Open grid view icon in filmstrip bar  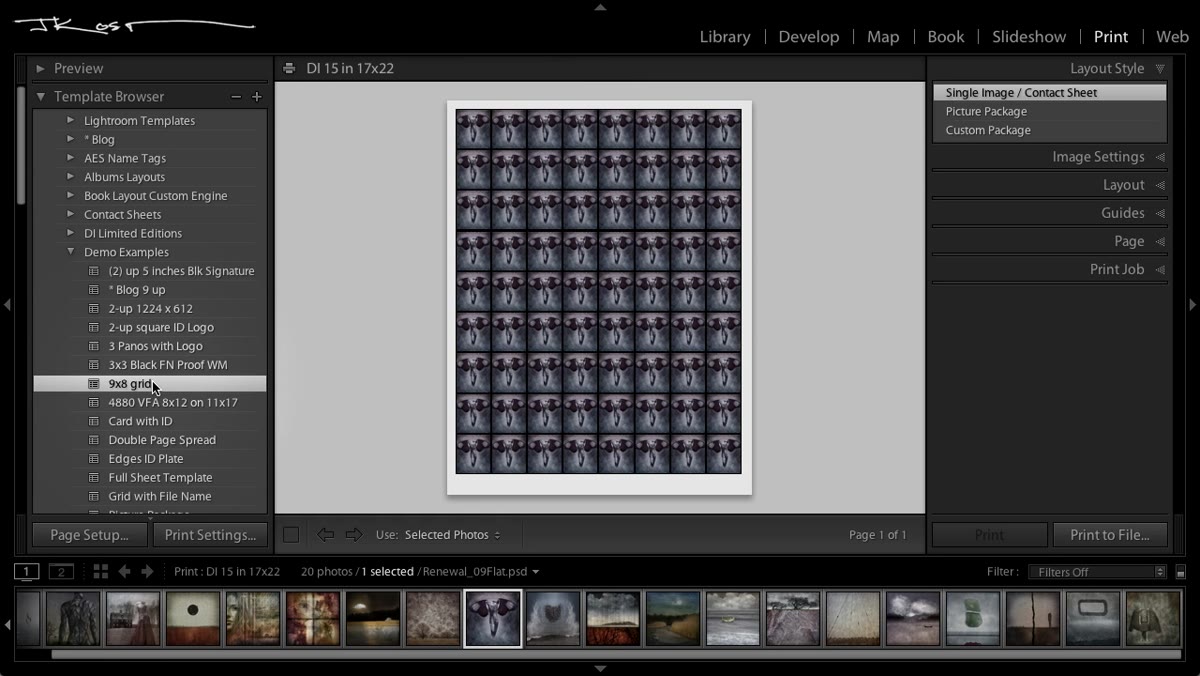pos(101,572)
